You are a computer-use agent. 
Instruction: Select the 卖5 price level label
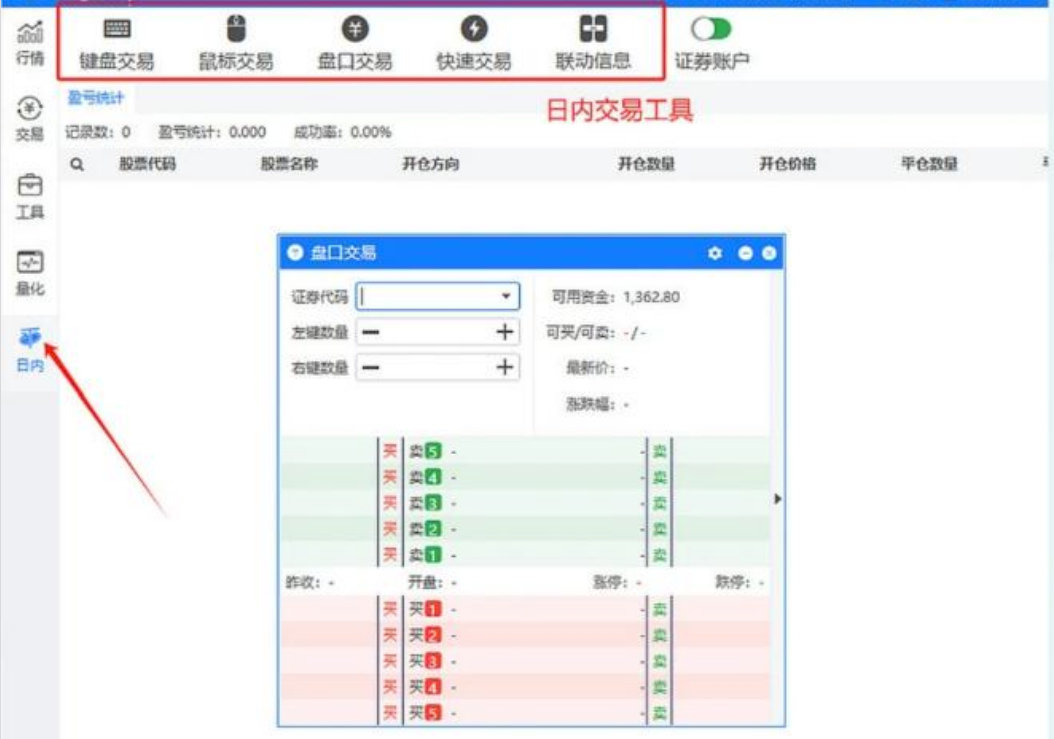click(425, 451)
